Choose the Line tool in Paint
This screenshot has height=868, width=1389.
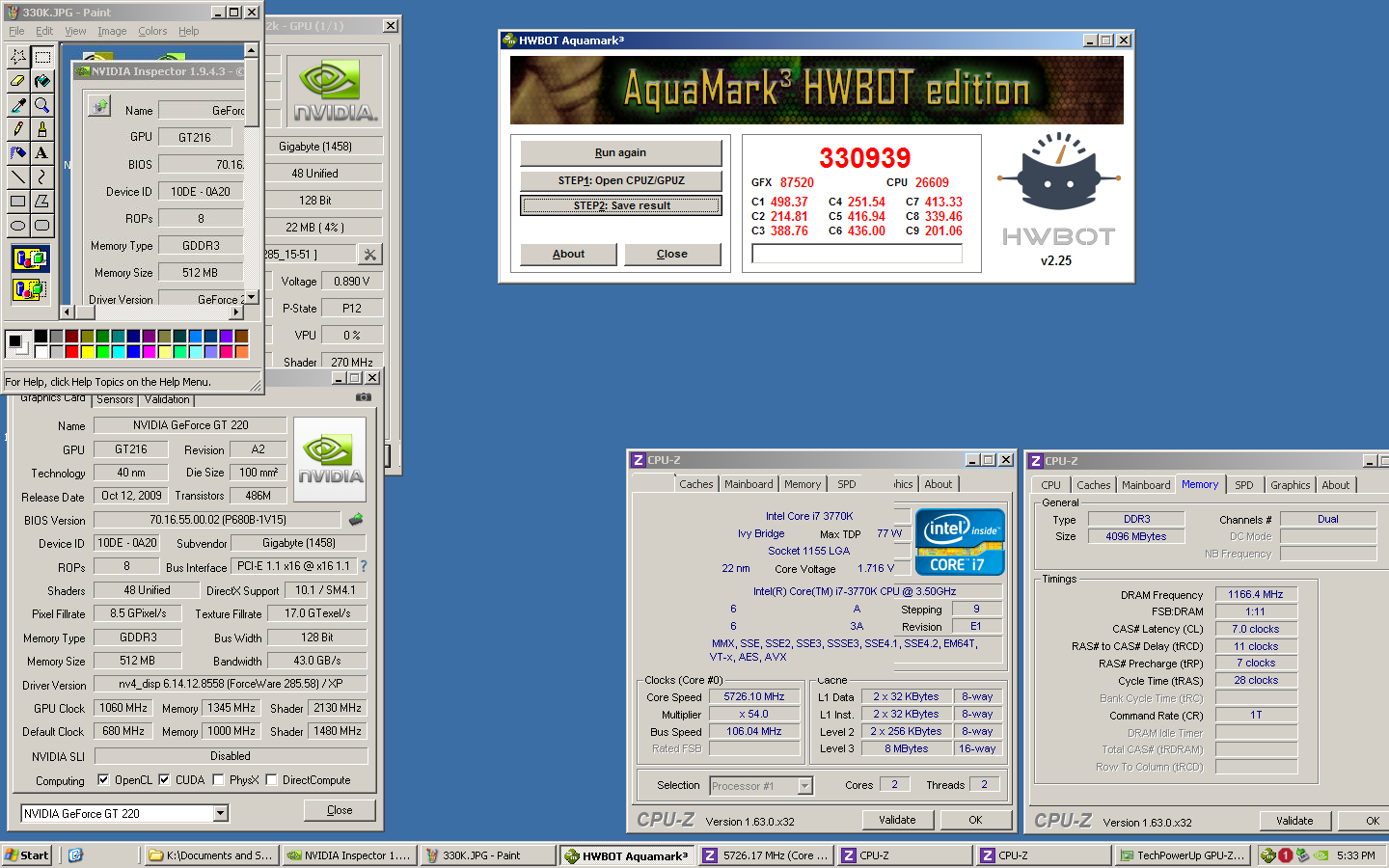point(18,177)
